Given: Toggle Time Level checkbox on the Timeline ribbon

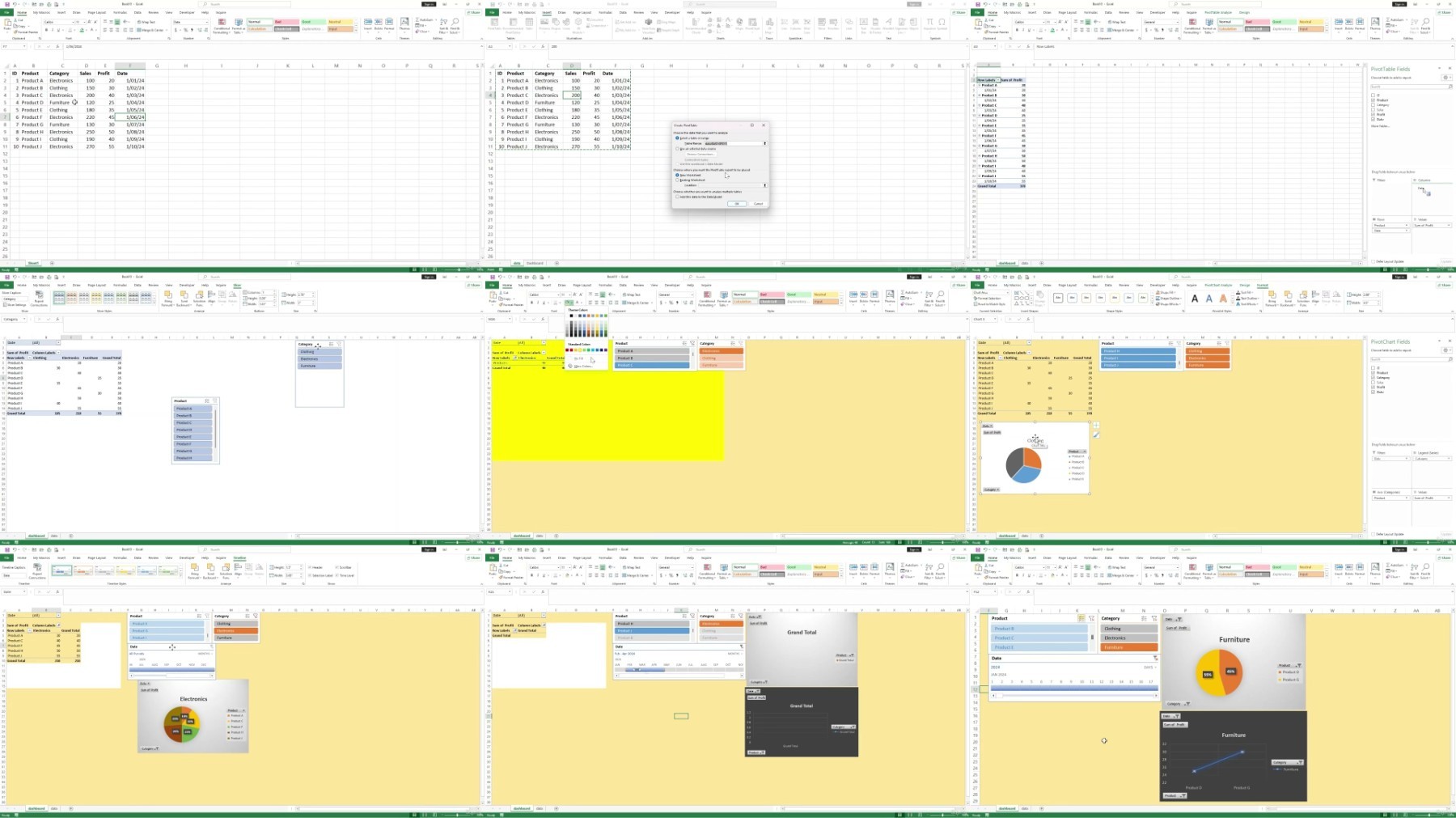Looking at the screenshot, I should click(x=337, y=575).
